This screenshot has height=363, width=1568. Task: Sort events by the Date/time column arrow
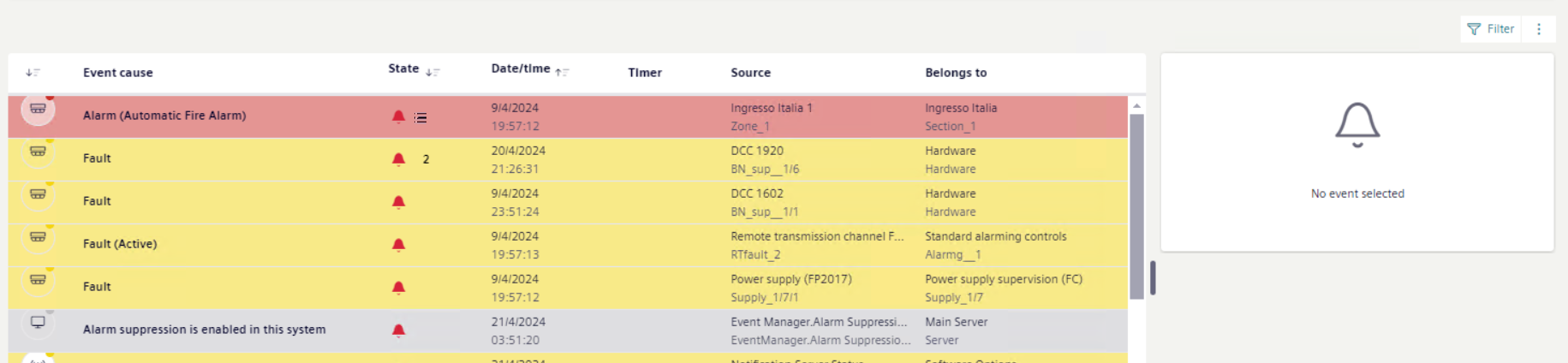[x=562, y=73]
